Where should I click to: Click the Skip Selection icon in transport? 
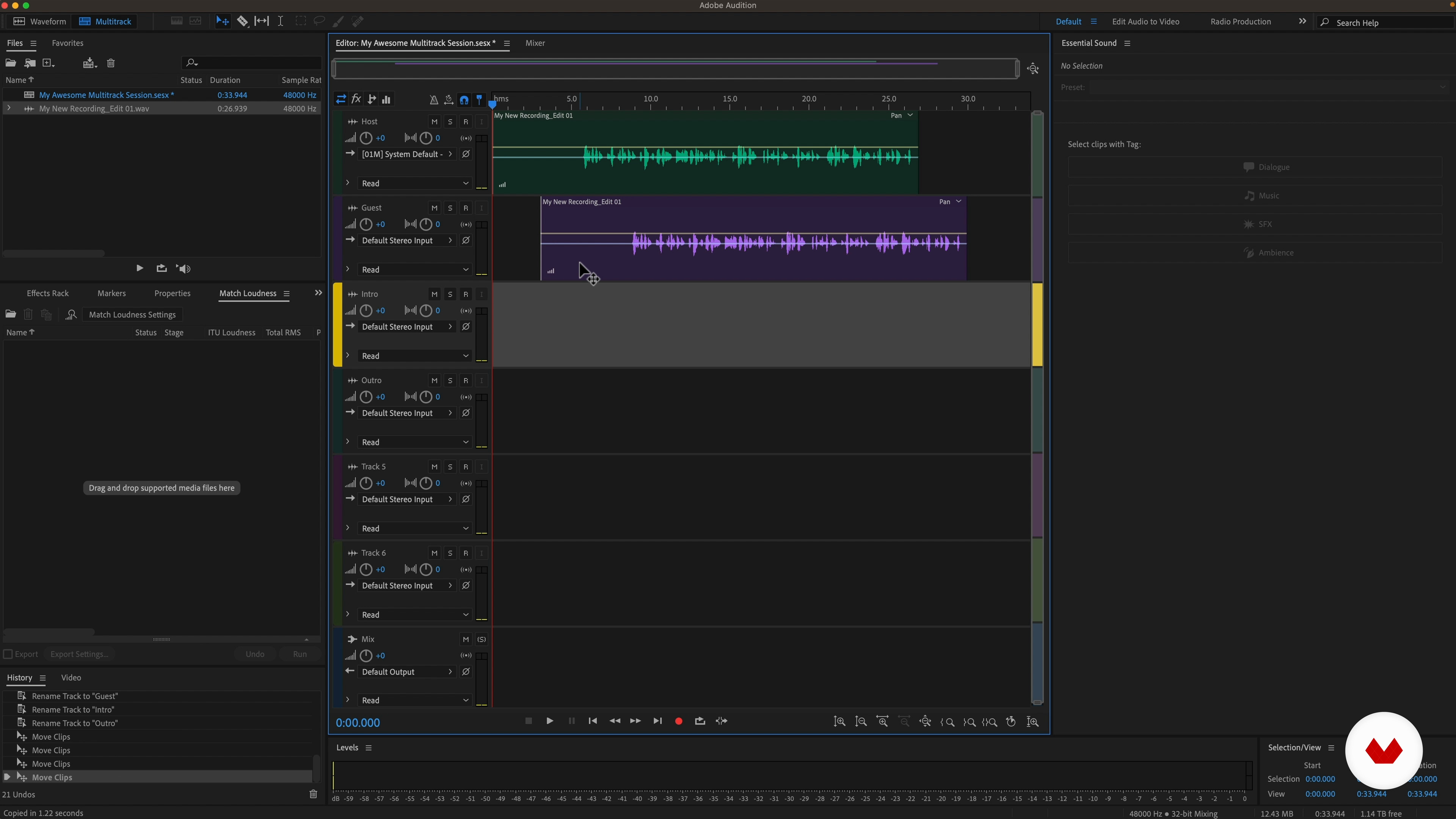click(x=721, y=721)
